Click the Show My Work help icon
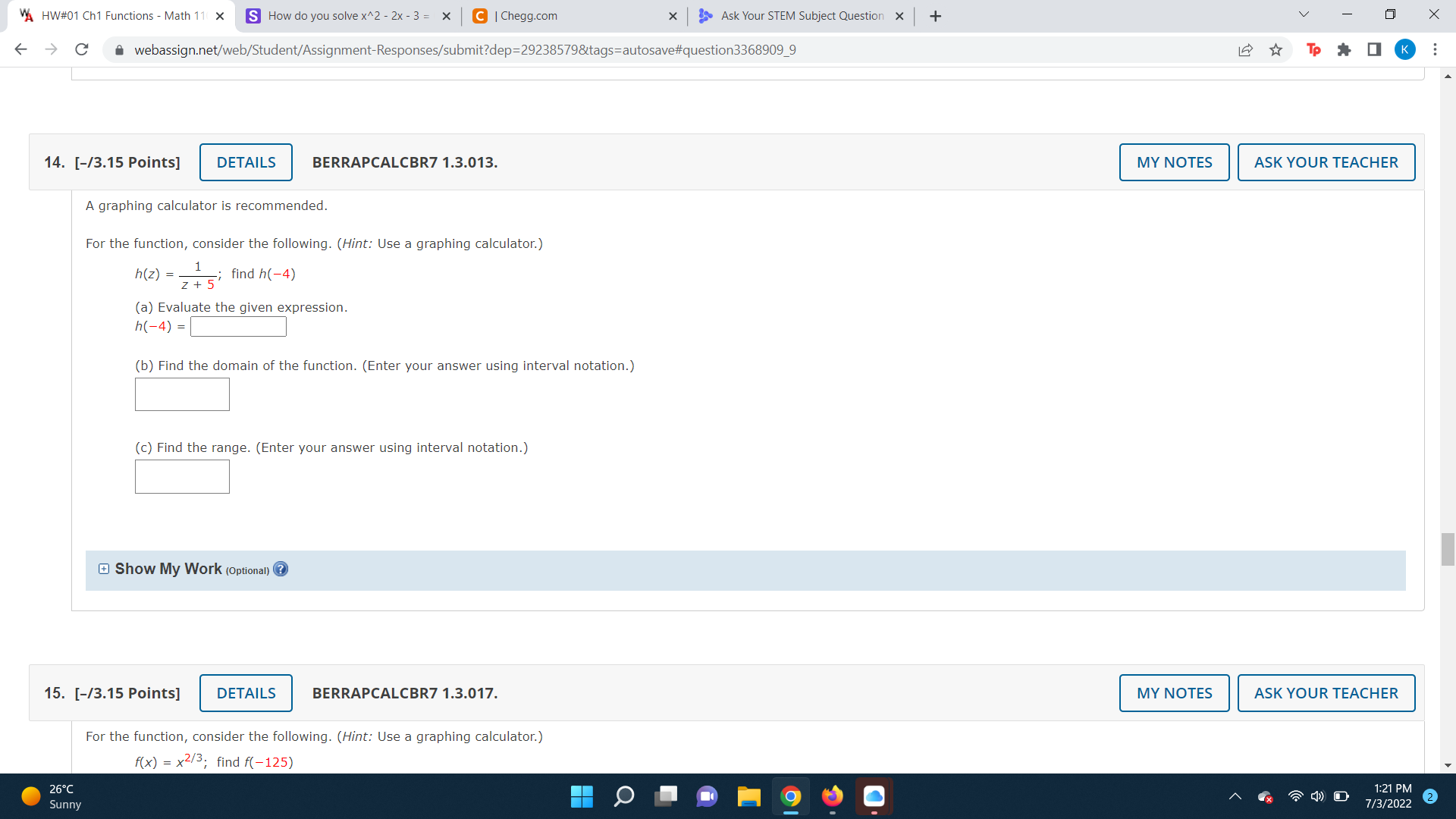1456x819 pixels. [x=281, y=570]
